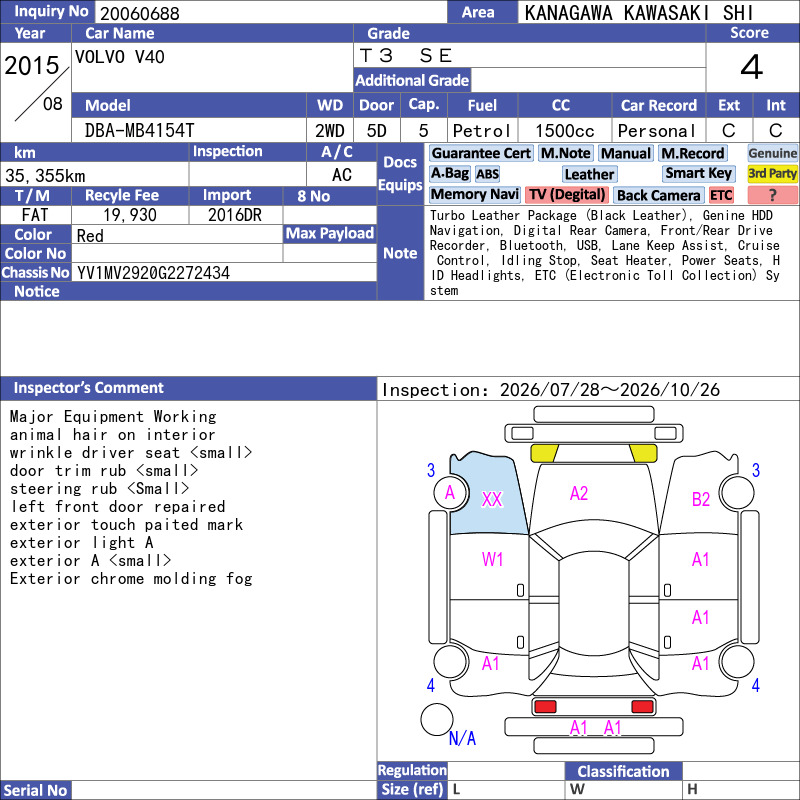Click the engine size 1500cc
Viewport: 800px width, 800px height.
(564, 131)
